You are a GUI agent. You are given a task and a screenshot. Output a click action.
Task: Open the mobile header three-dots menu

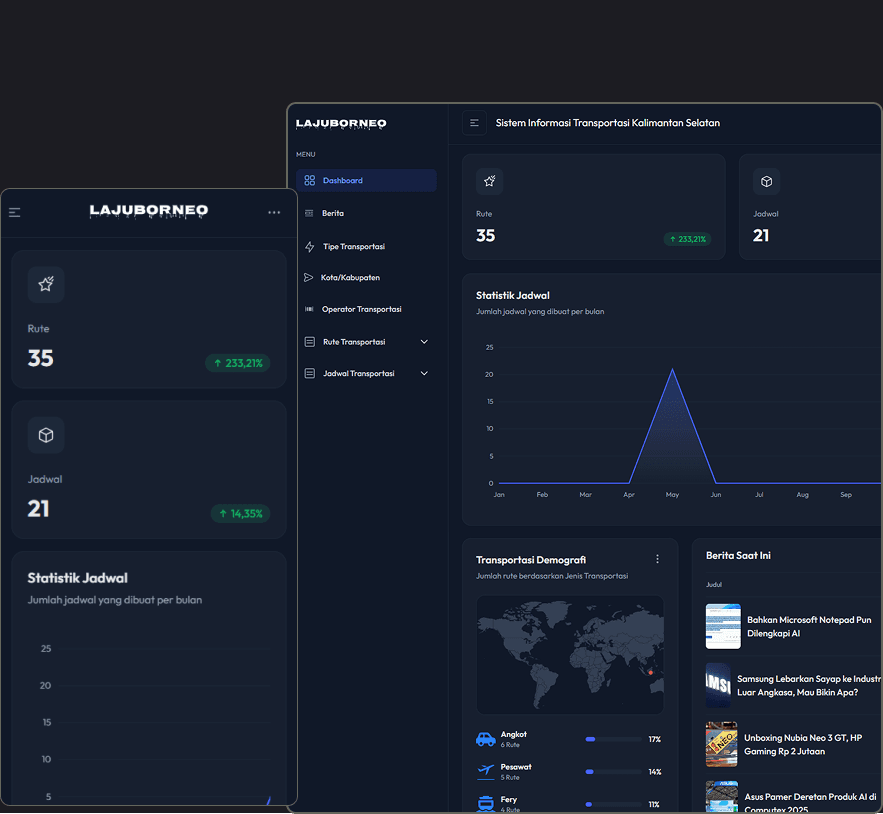point(274,212)
